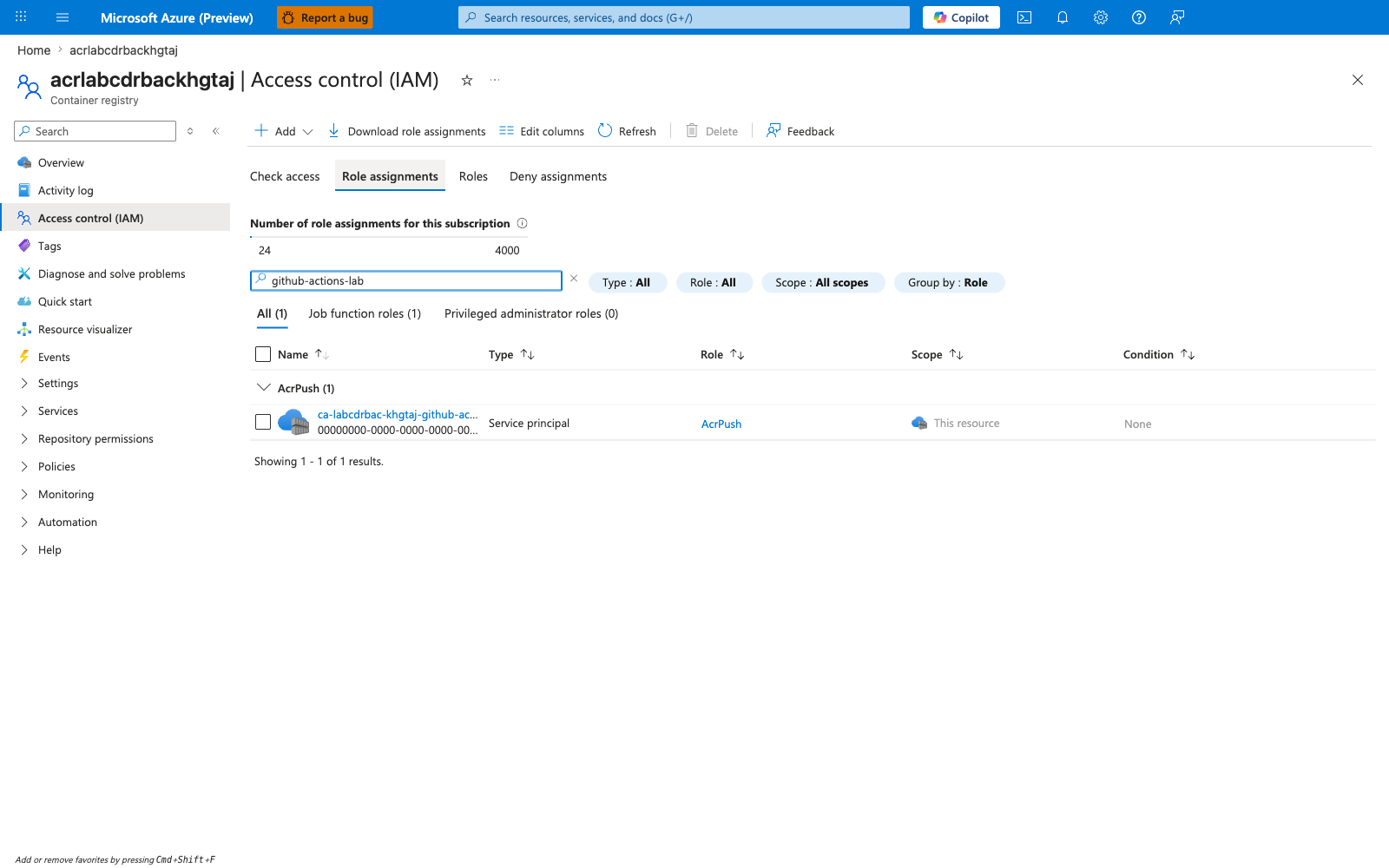
Task: Click the sidebar Search box
Action: pyautogui.click(x=95, y=131)
